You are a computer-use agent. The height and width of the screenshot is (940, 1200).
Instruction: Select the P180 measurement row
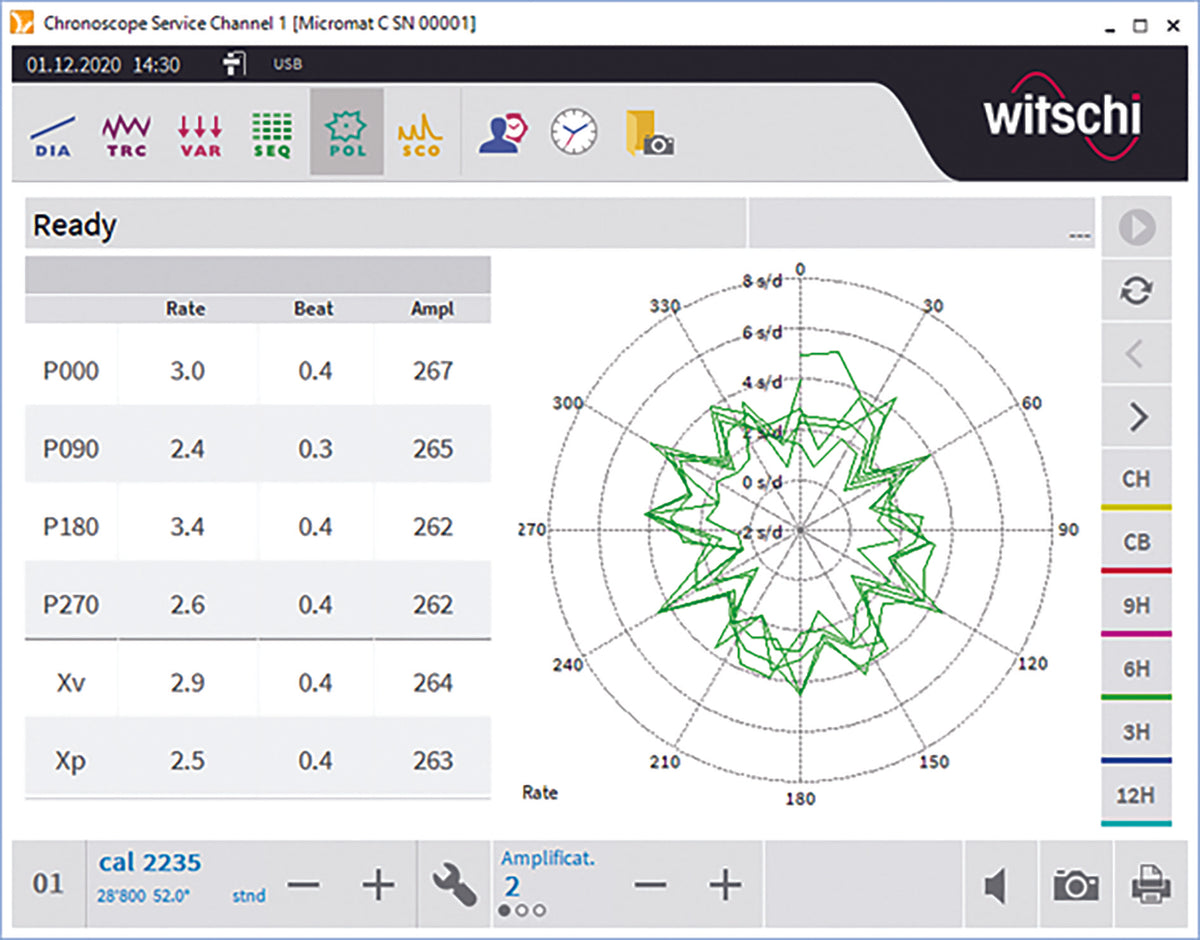[258, 527]
